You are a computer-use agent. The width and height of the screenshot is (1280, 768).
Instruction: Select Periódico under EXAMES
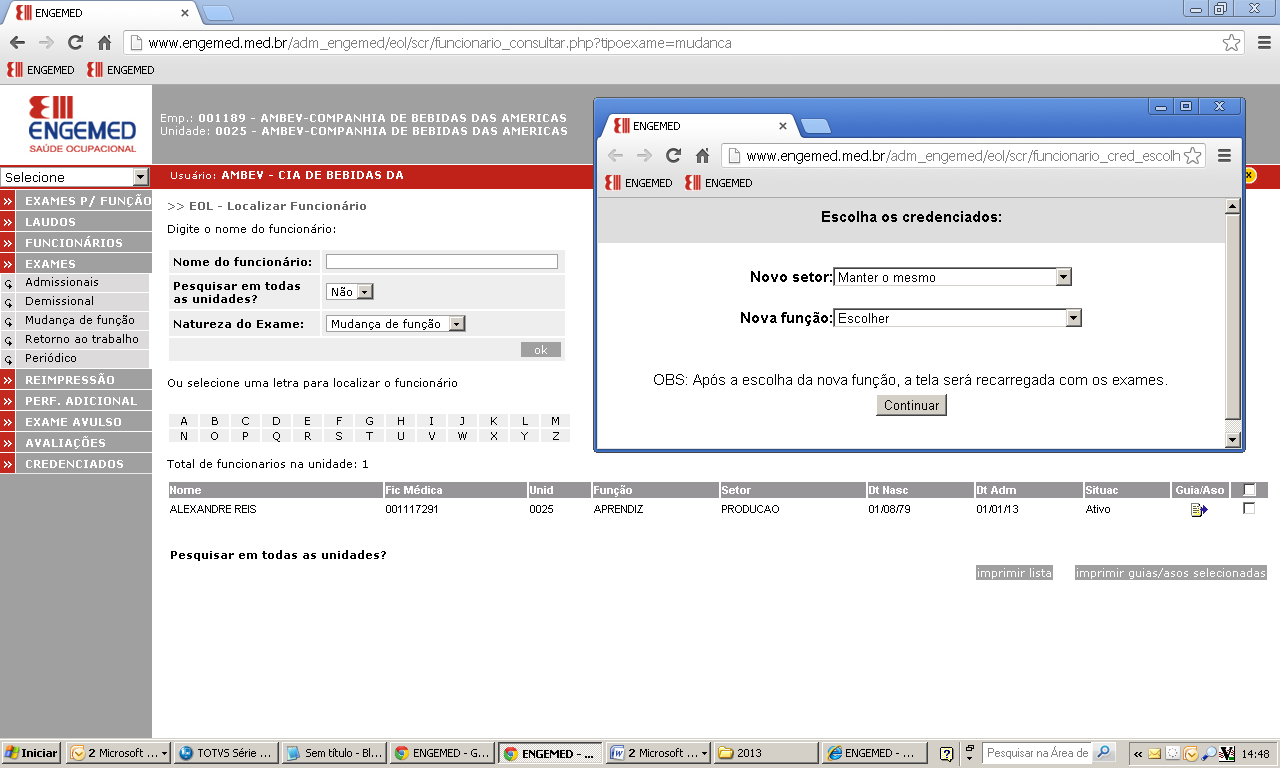(x=51, y=358)
